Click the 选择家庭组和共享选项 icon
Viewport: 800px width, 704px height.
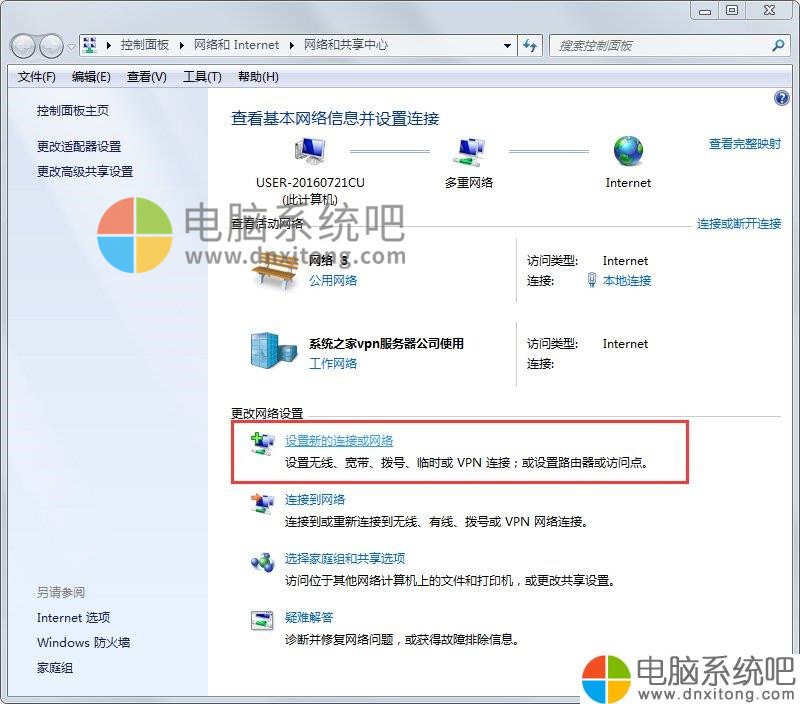point(262,561)
